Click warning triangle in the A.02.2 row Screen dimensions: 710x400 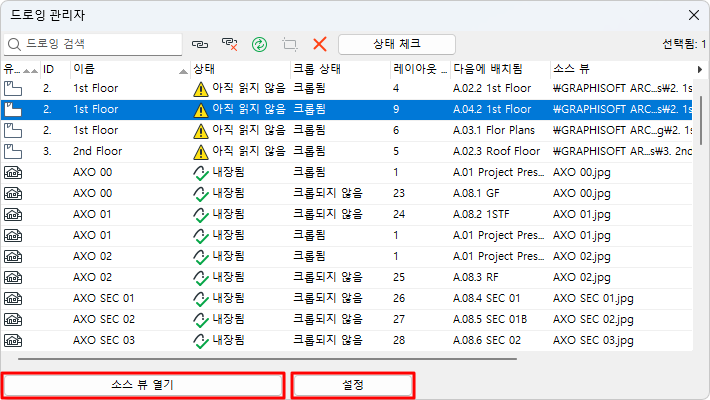tap(201, 89)
